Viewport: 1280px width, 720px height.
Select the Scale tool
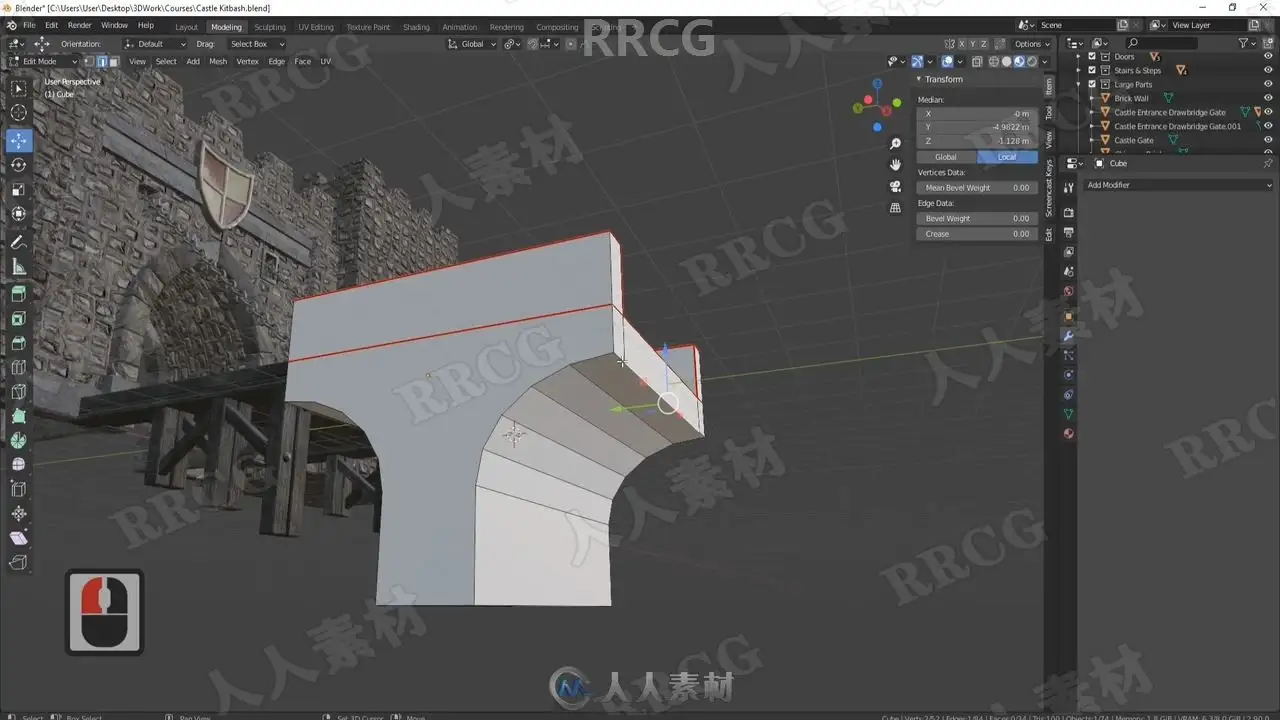tap(19, 189)
